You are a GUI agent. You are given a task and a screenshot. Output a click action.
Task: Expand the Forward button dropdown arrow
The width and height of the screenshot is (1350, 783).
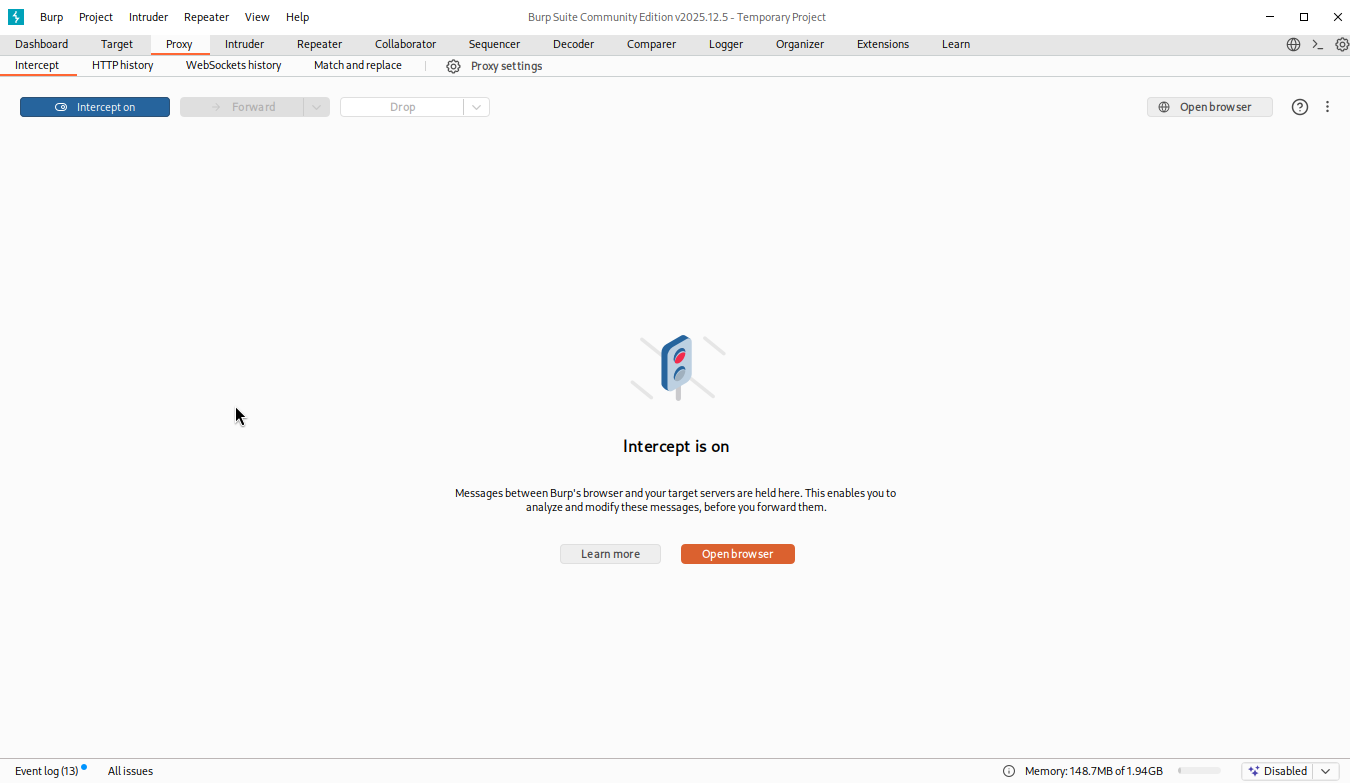[316, 107]
